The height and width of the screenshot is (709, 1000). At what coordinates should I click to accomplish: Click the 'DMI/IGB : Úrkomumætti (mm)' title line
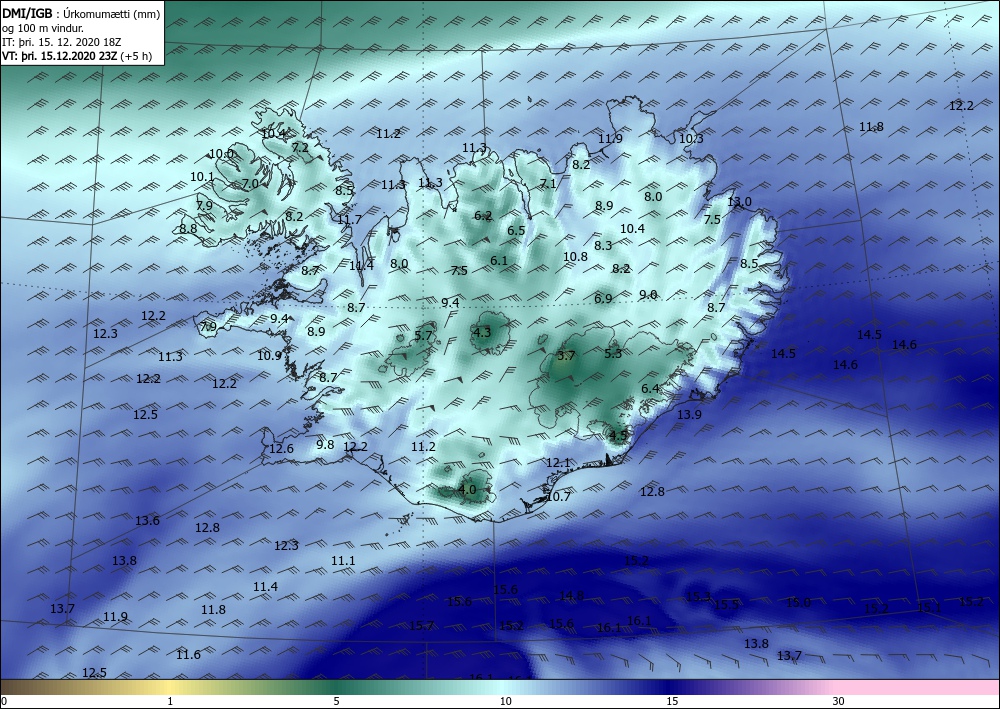pyautogui.click(x=81, y=11)
